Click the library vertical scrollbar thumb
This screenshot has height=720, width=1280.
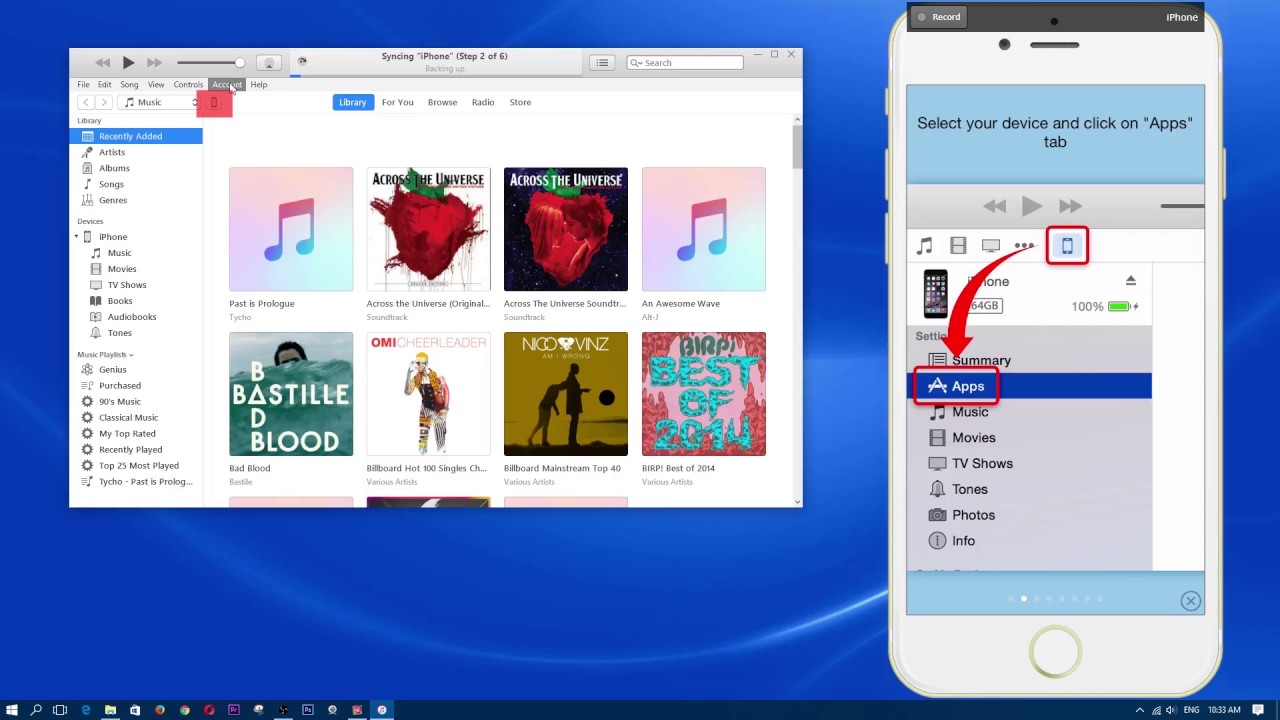click(x=797, y=147)
